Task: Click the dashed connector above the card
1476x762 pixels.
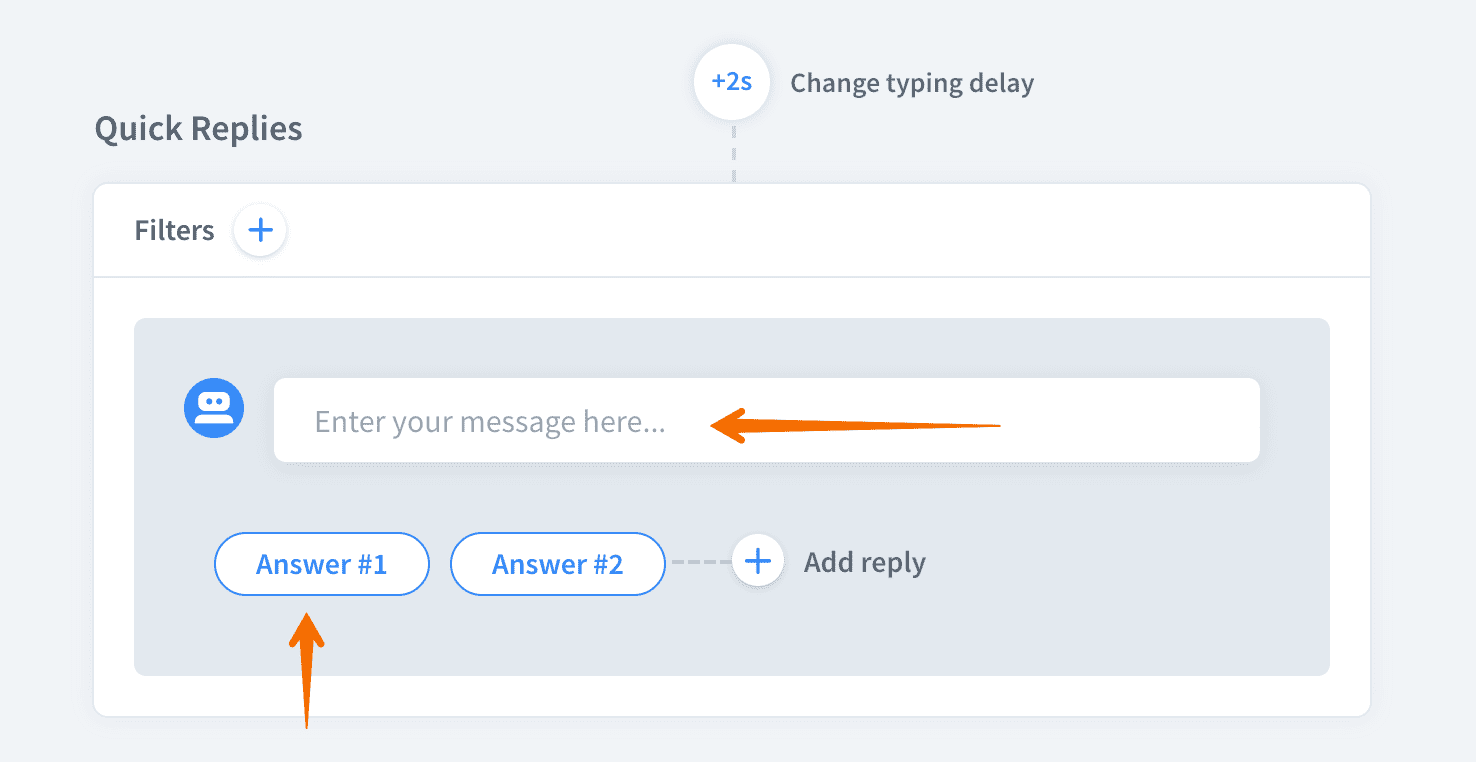Action: point(733,155)
